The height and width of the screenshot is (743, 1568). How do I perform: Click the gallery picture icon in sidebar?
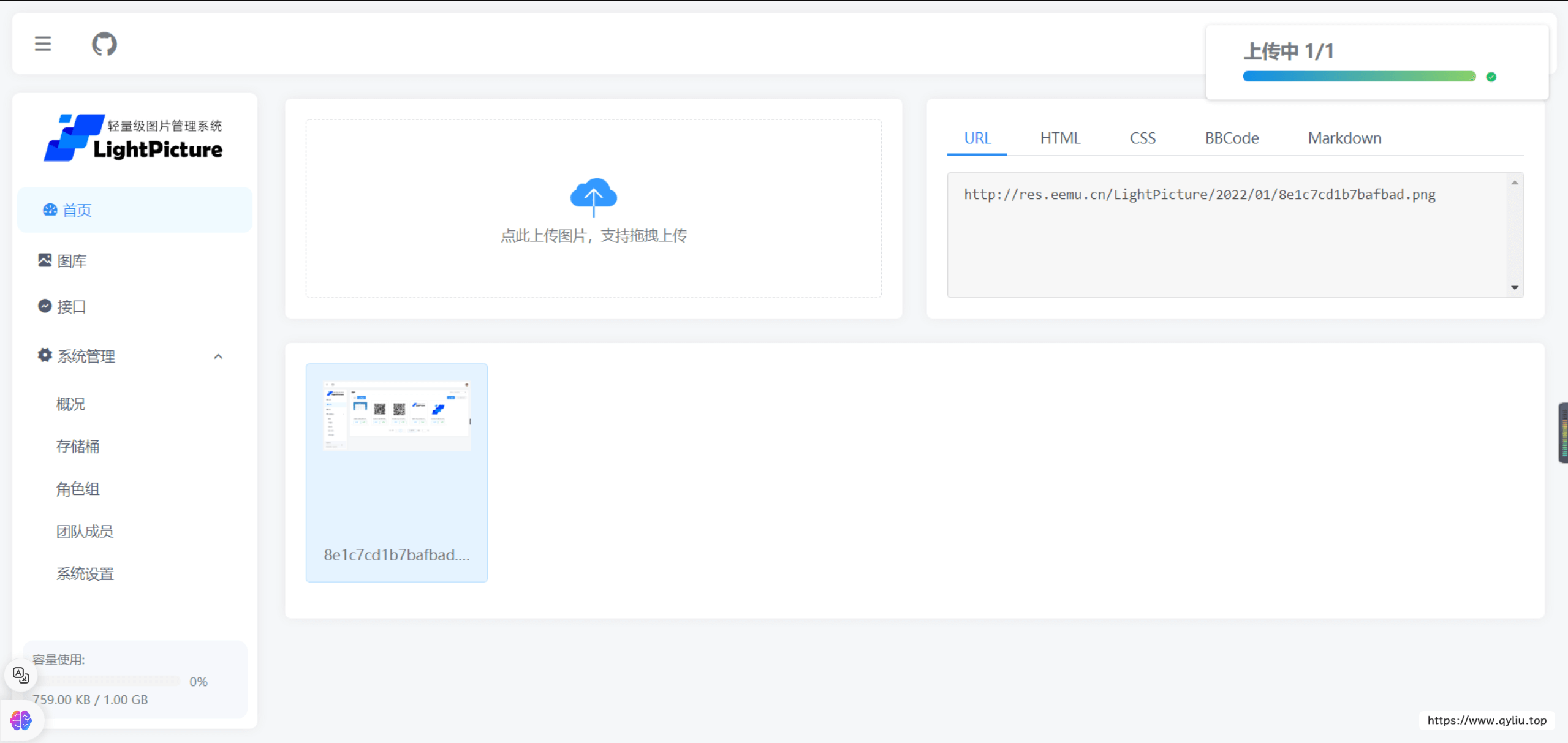coord(45,260)
